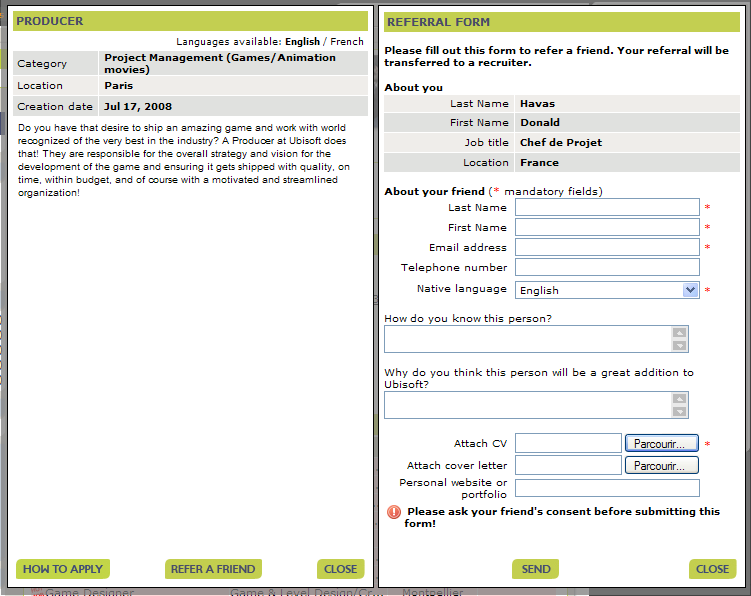Click the REFERRAL FORM heading
Viewport: 751px width, 596px height.
tap(438, 22)
